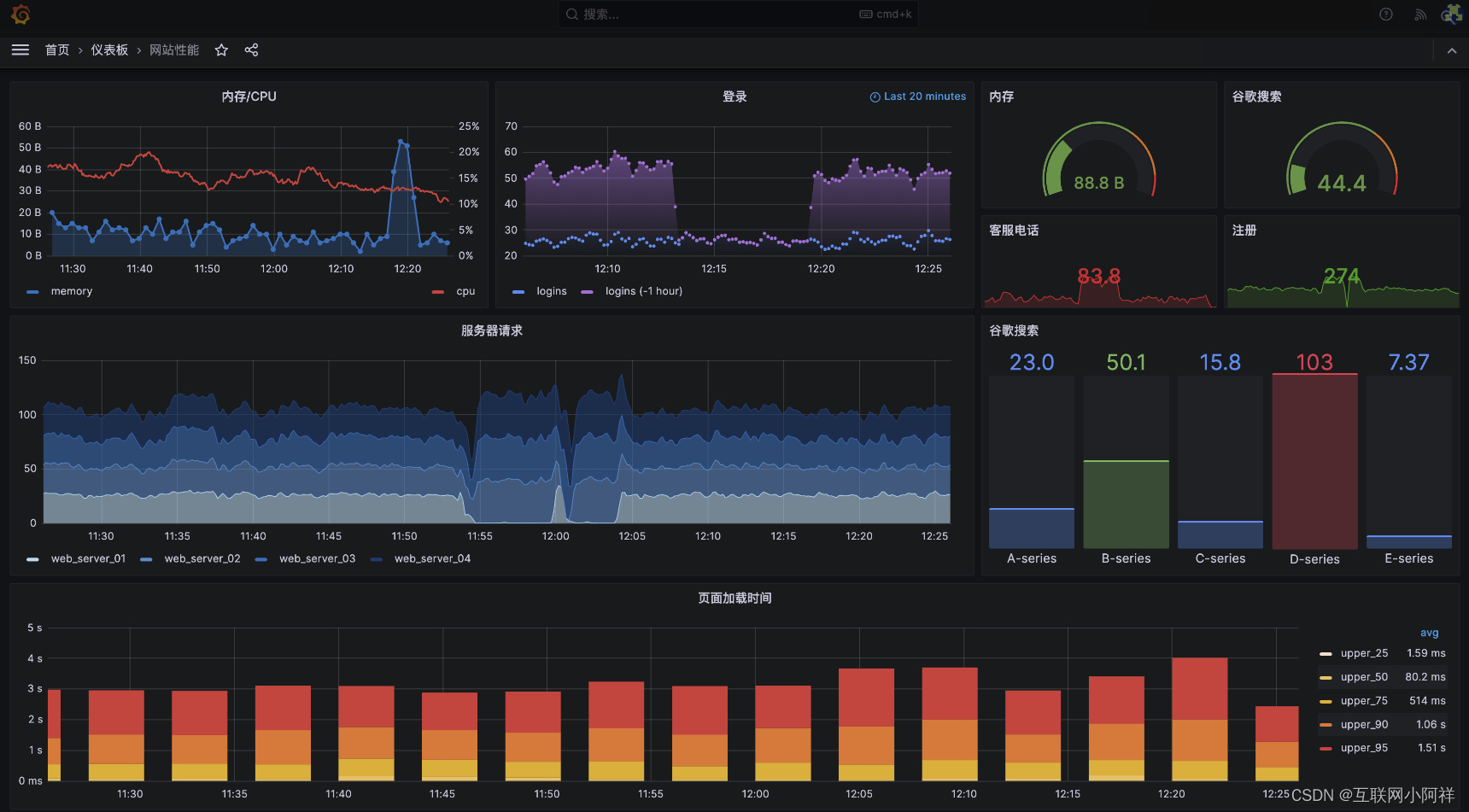Toggle upper_25 legend series
The image size is (1469, 812).
click(1364, 653)
